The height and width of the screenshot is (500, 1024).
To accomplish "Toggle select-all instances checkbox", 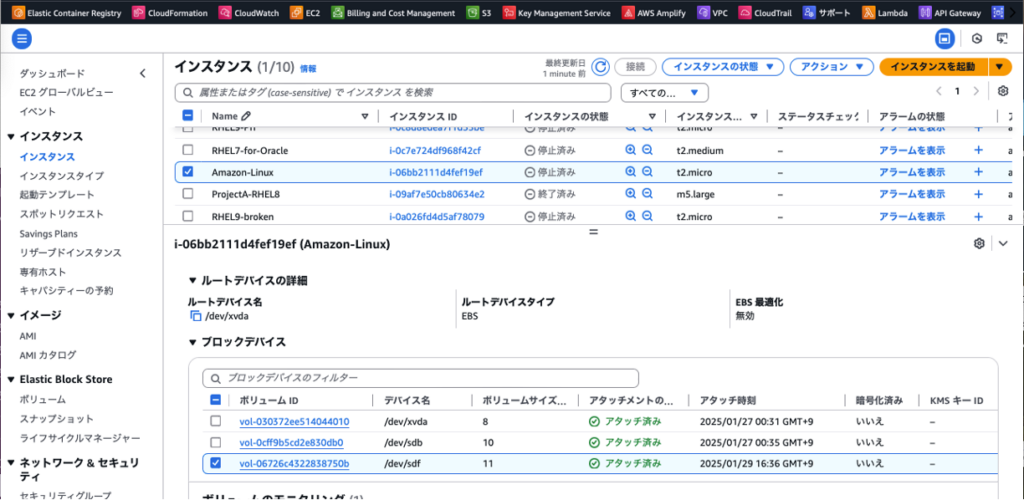I will [187, 116].
